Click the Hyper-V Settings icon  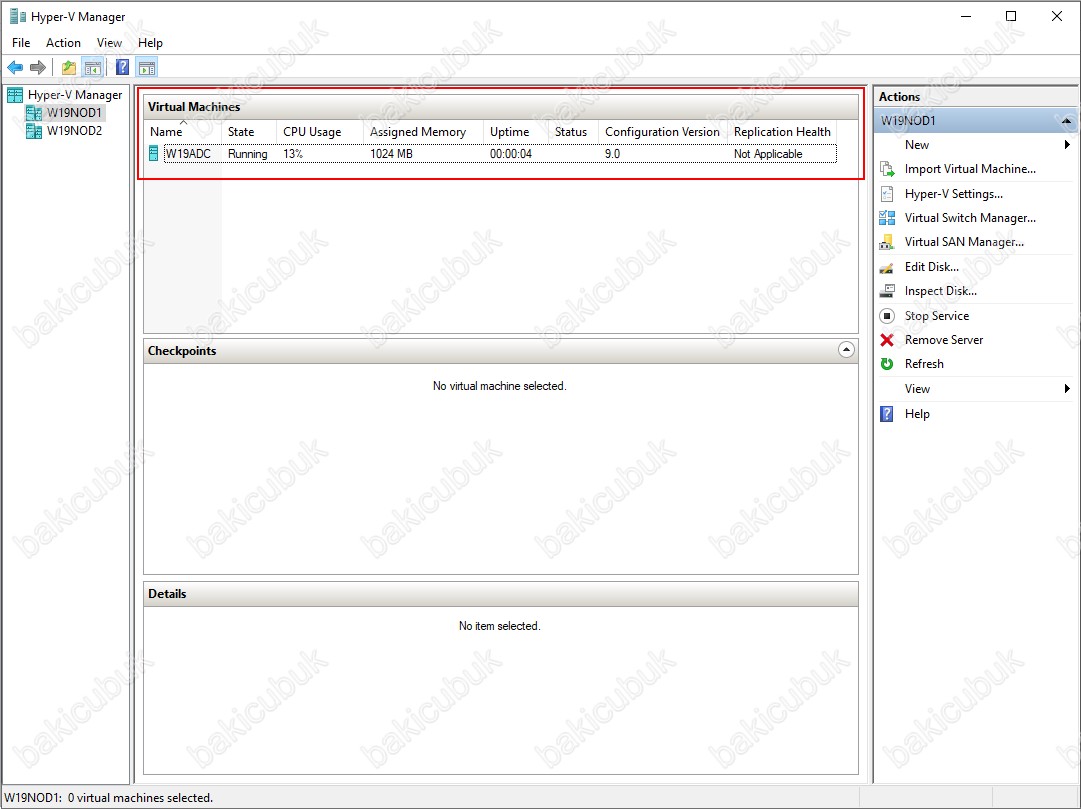887,194
